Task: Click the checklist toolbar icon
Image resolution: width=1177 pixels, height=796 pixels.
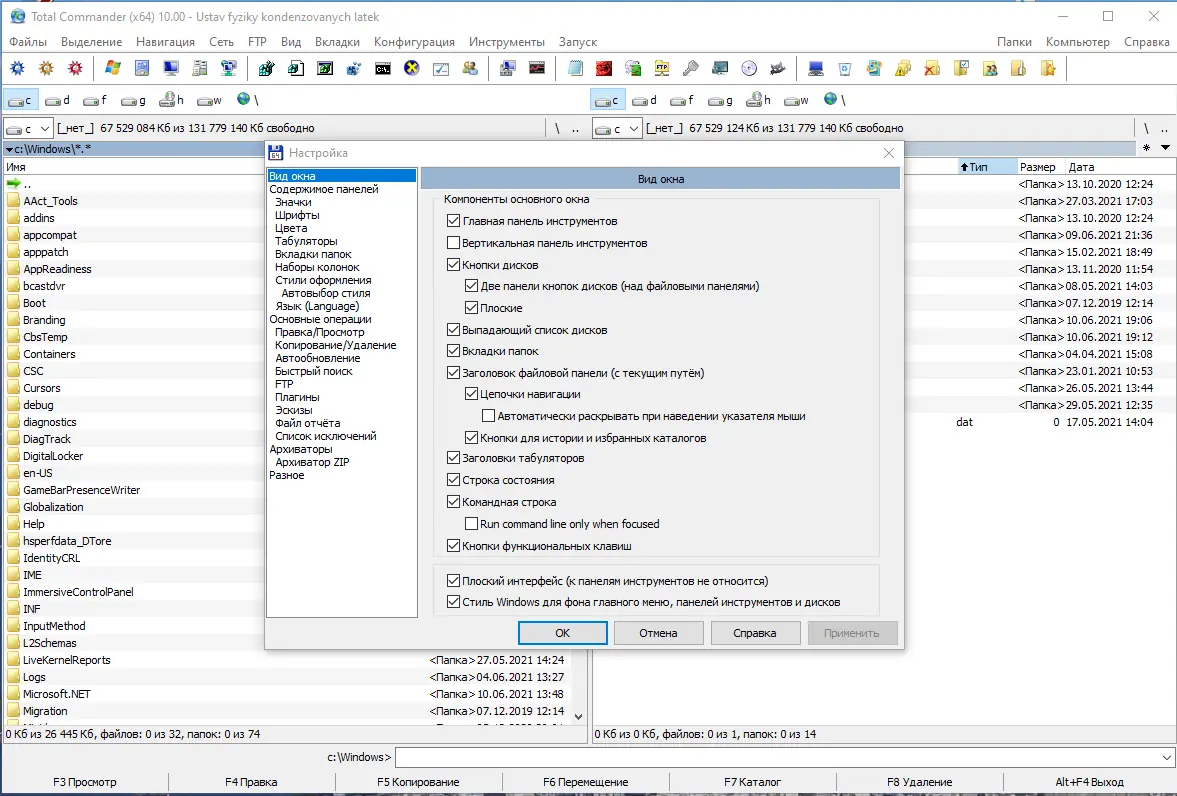Action: [441, 68]
